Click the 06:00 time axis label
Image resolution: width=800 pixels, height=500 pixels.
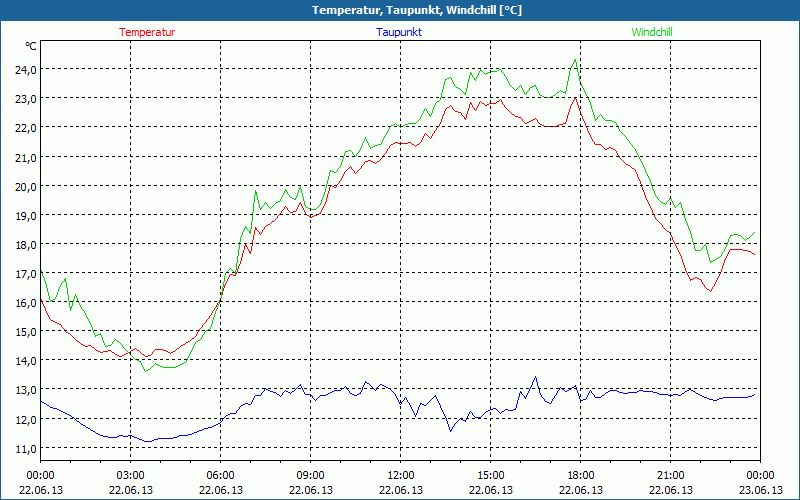coord(220,476)
